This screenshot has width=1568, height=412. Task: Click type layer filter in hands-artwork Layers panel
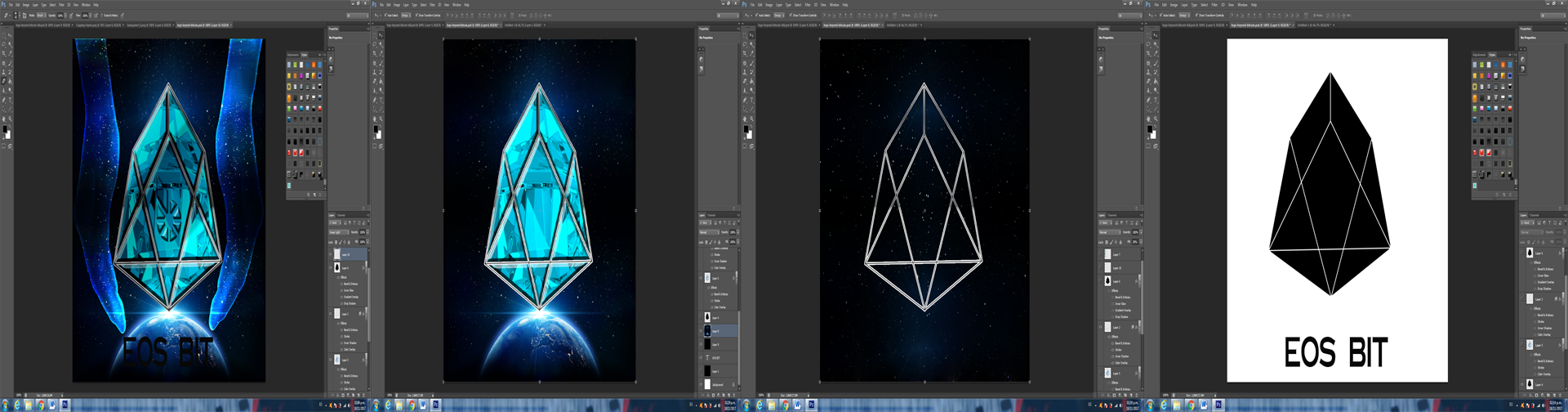354,222
